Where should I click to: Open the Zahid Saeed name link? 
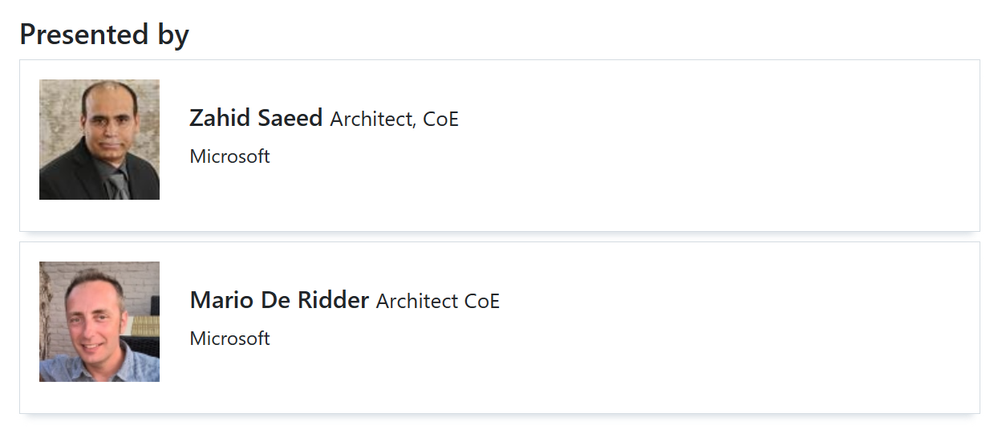coord(255,118)
